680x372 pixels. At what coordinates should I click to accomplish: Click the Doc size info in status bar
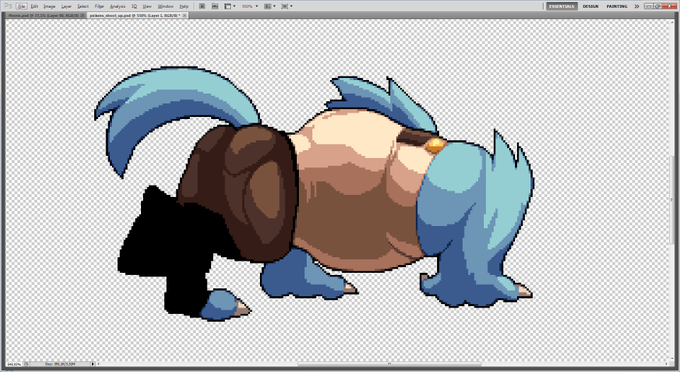point(60,364)
